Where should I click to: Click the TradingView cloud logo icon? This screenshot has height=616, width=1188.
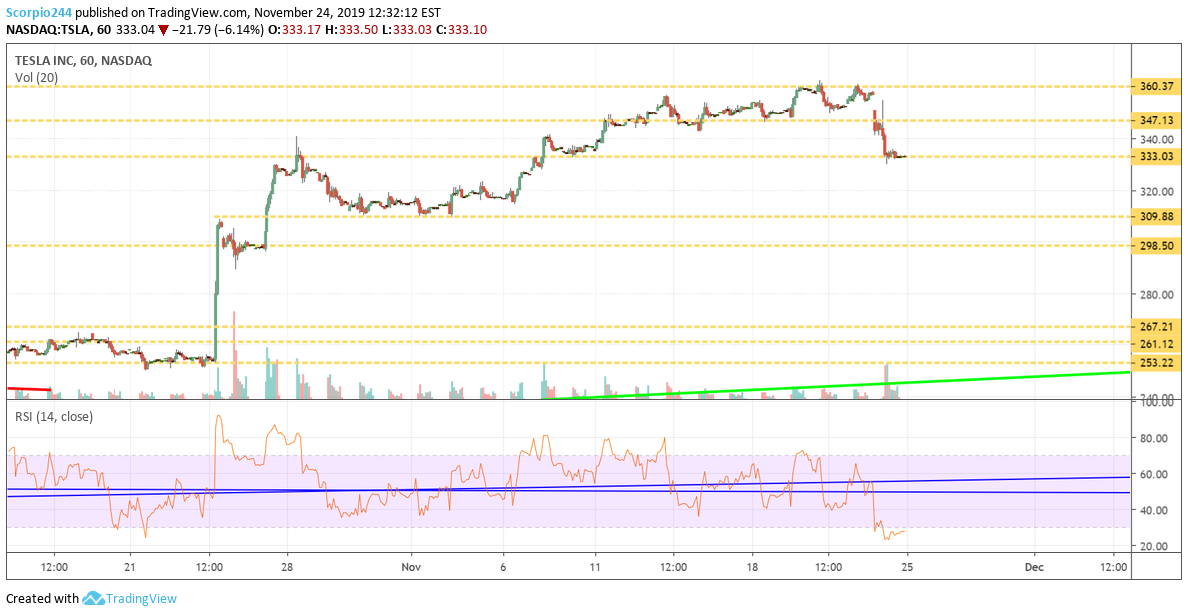click(x=93, y=599)
